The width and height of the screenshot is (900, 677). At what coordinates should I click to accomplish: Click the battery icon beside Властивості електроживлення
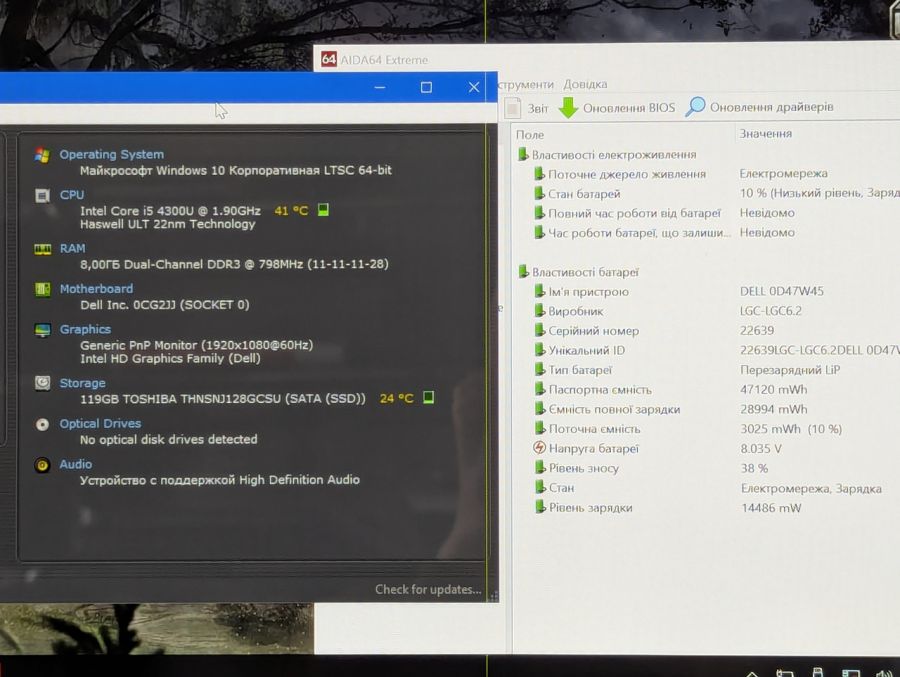click(x=522, y=154)
